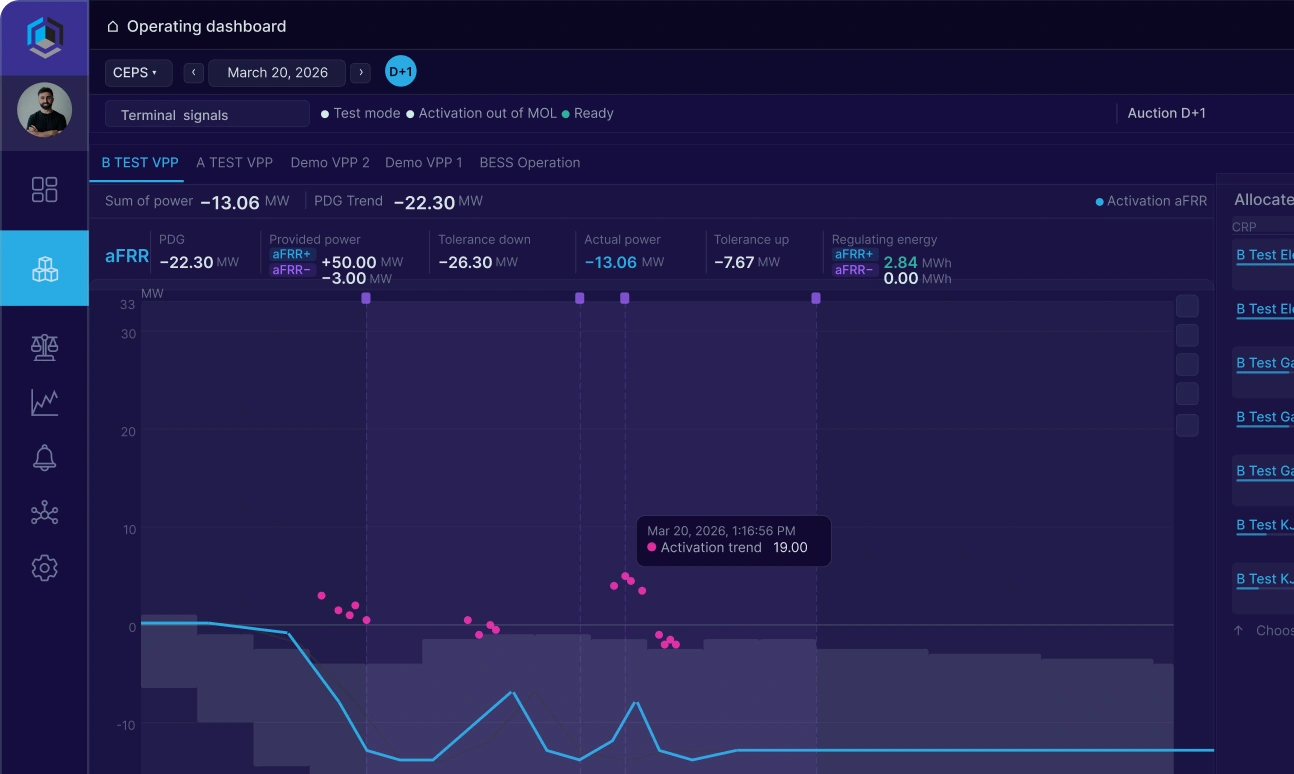The width and height of the screenshot is (1294, 774).
Task: Click the +50.00 MW provided power value
Action: pyautogui.click(x=362, y=262)
